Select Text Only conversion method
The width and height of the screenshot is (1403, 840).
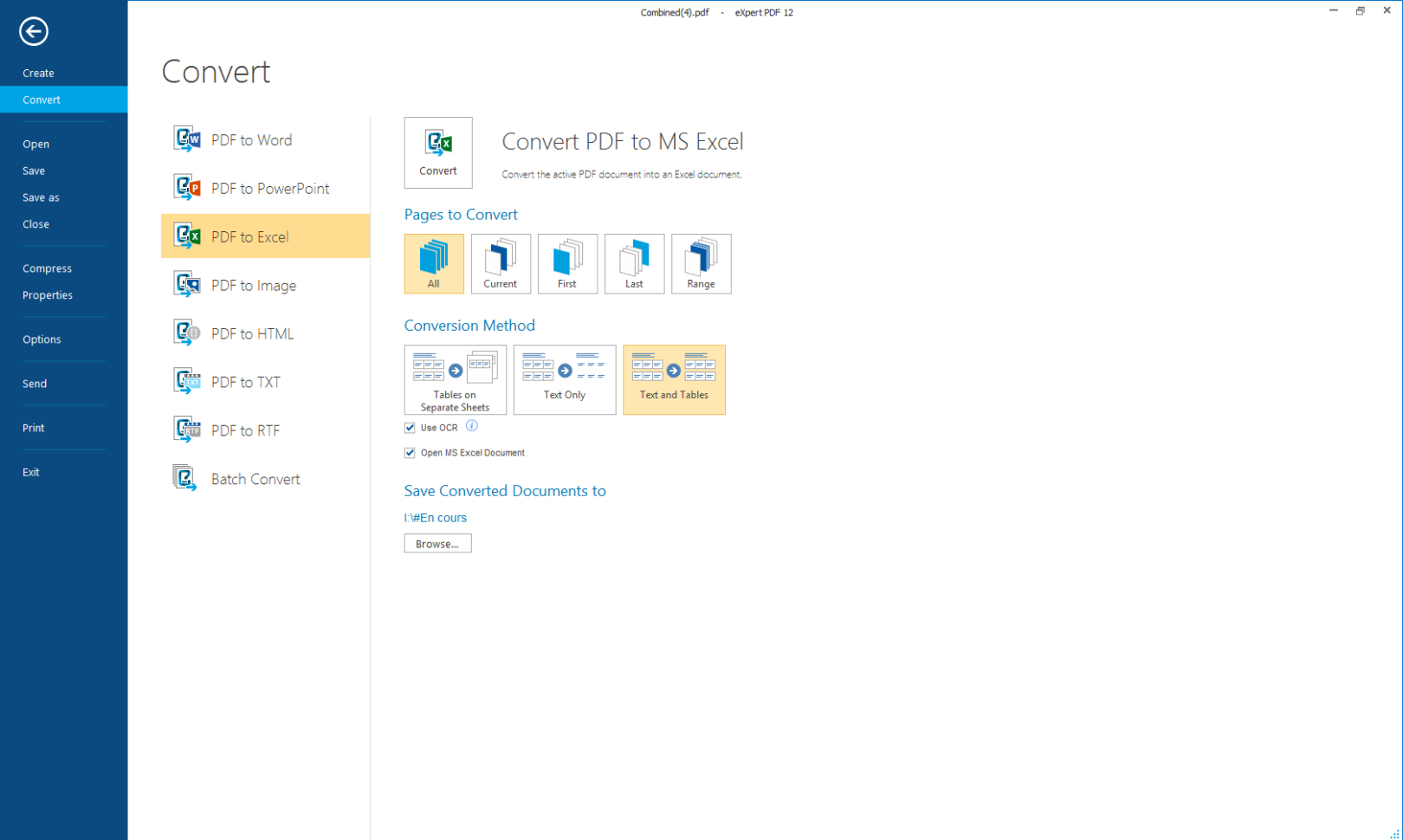click(x=565, y=379)
